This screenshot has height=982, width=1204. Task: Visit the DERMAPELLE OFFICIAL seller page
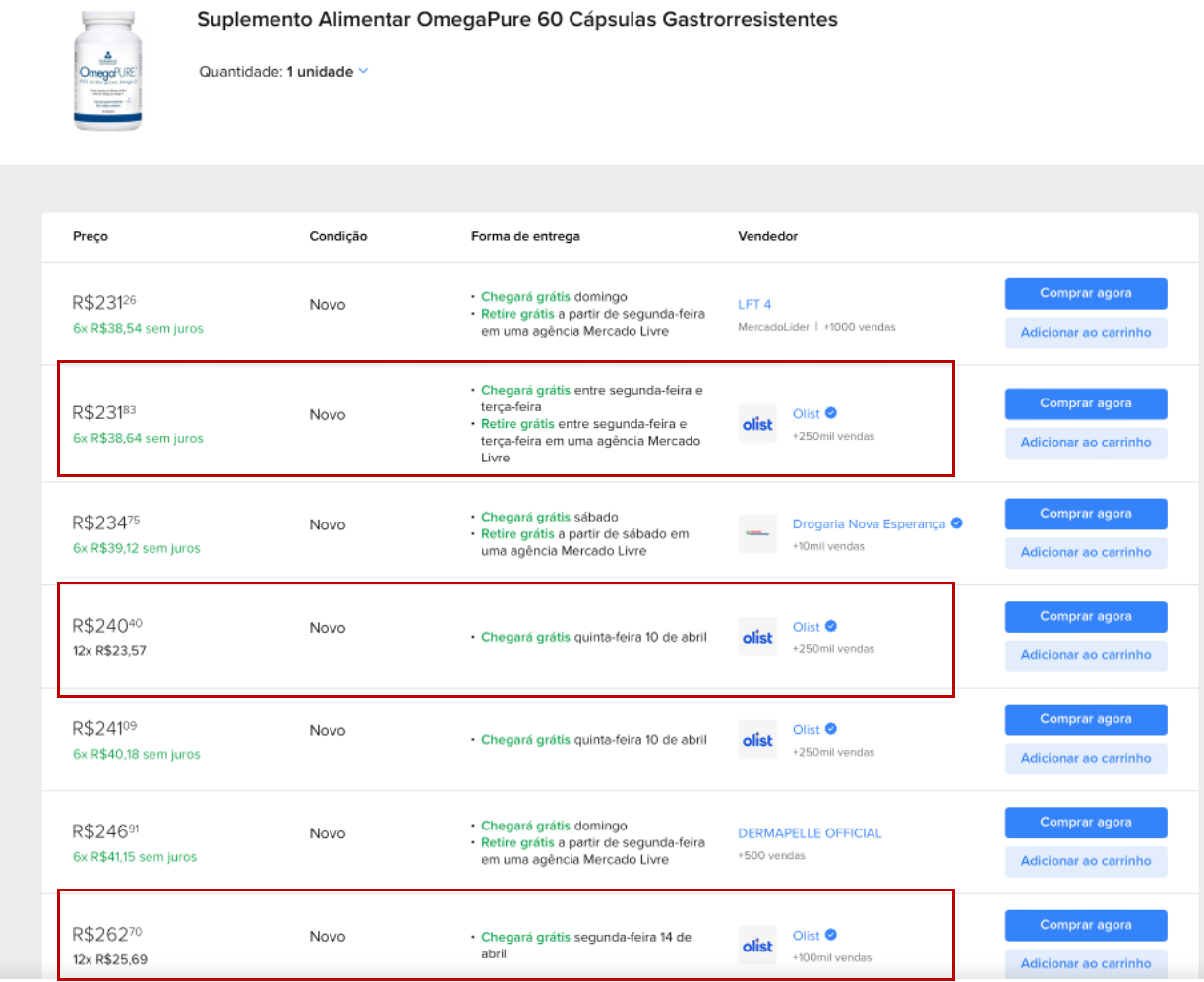pos(810,833)
